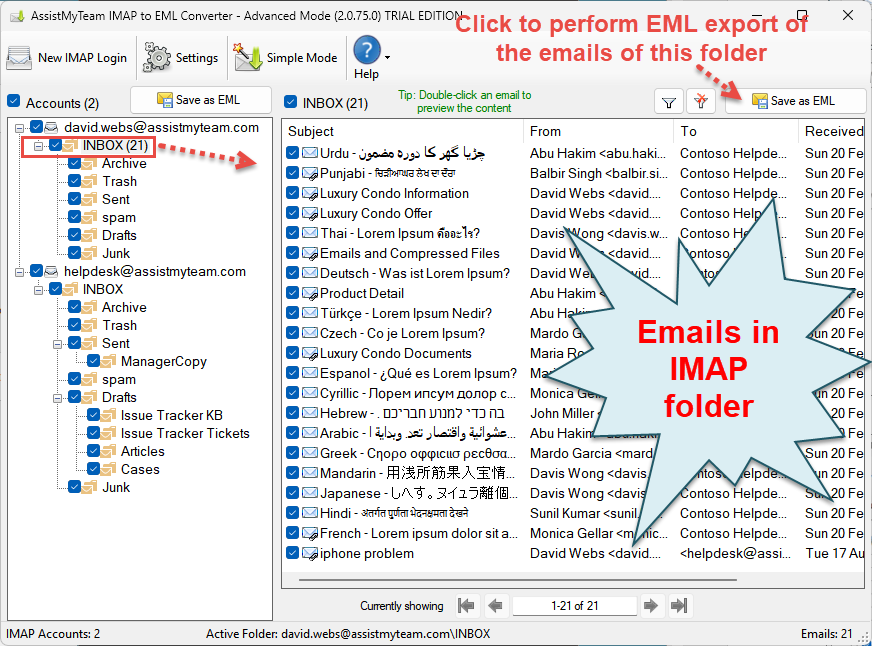The width and height of the screenshot is (872, 646).
Task: Click envelope icon of Luxury Condo Offer
Action: pos(310,213)
